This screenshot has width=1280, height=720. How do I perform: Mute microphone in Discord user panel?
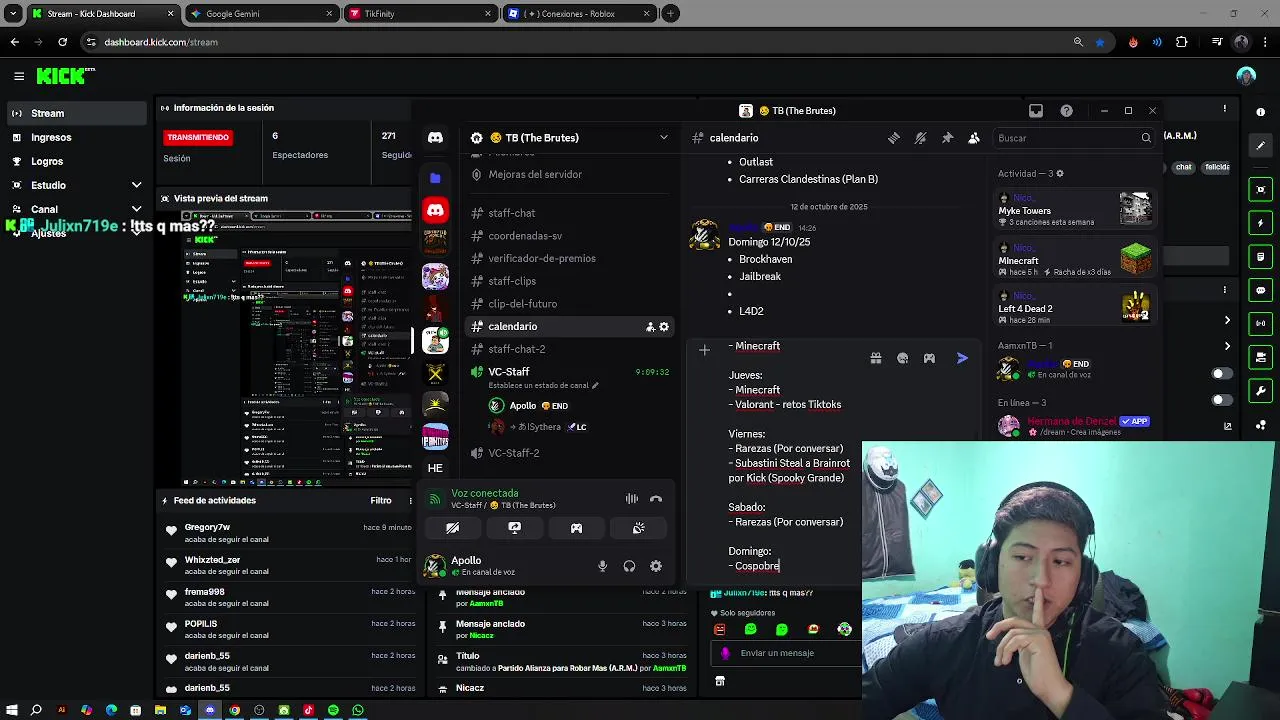tap(602, 566)
